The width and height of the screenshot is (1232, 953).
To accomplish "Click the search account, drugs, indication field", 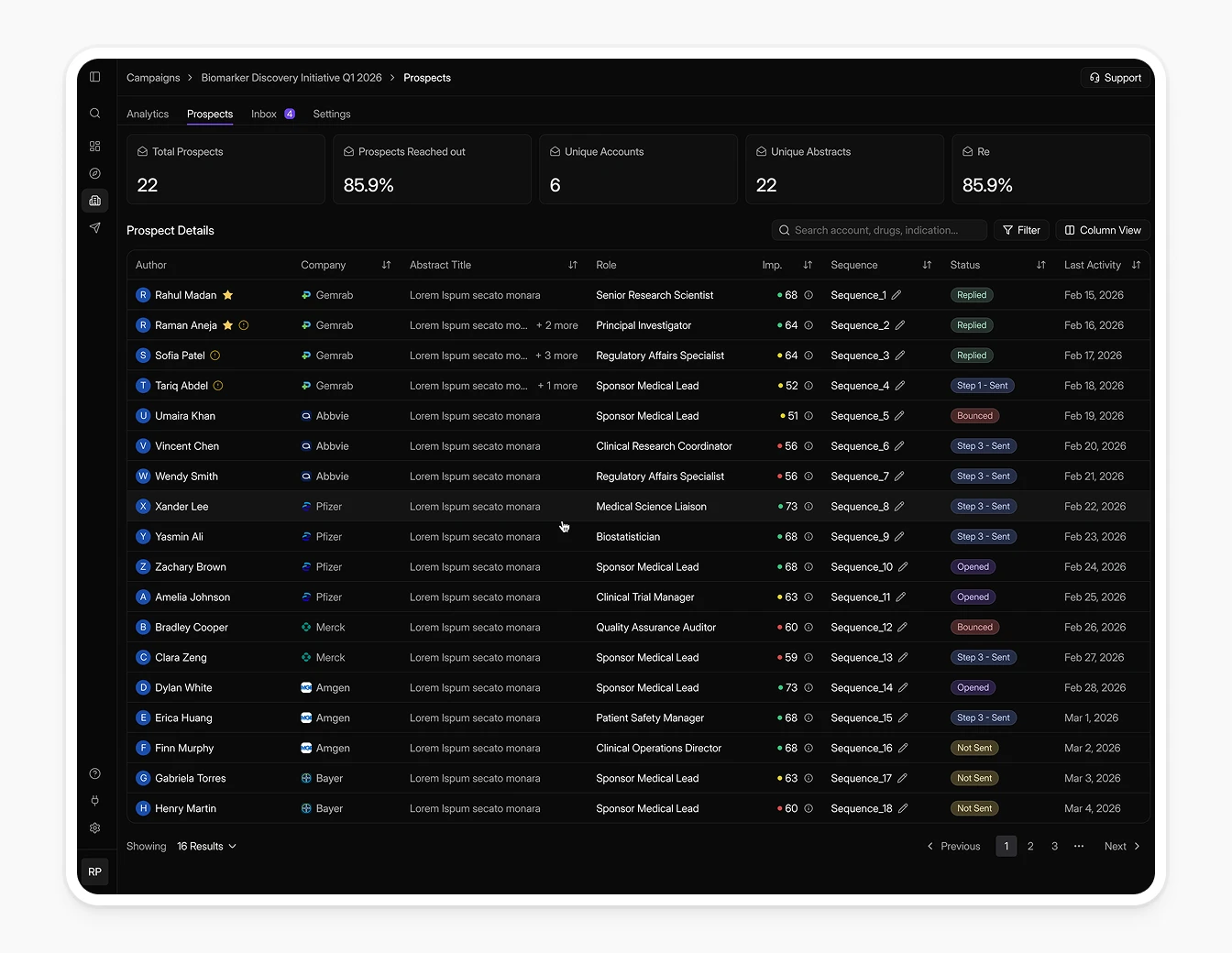I will tap(878, 230).
